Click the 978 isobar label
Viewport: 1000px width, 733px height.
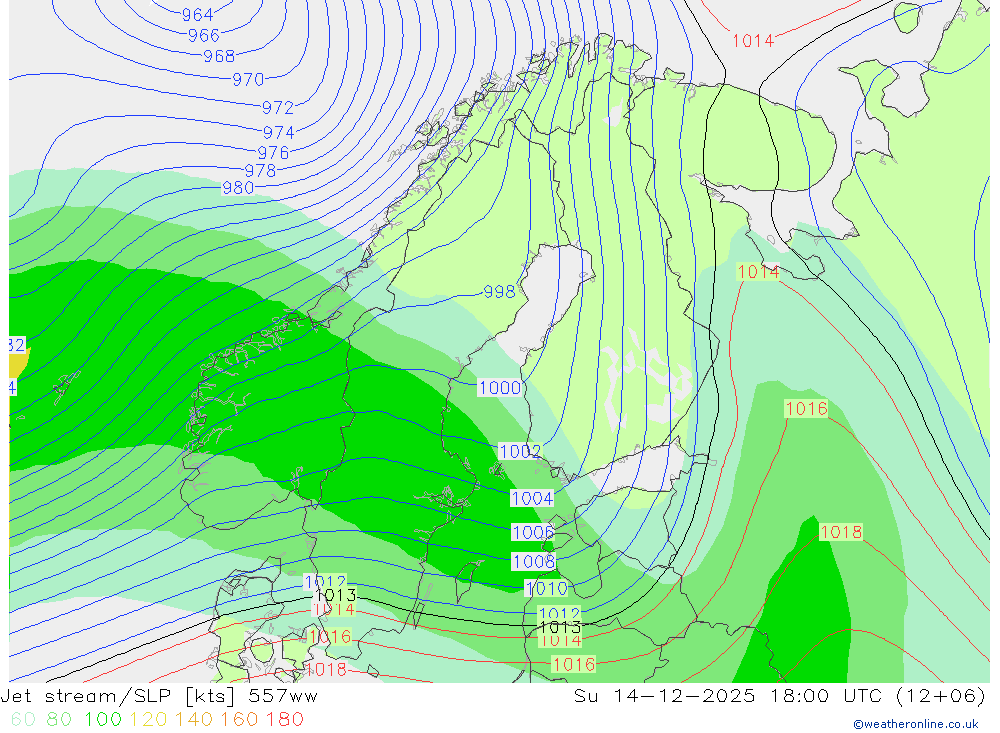260,170
